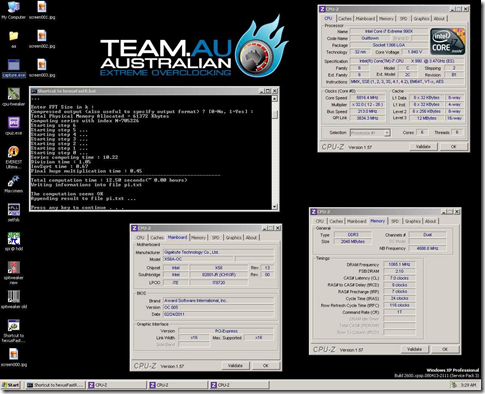Open the Mainboard tab in the CPU window

point(365,19)
